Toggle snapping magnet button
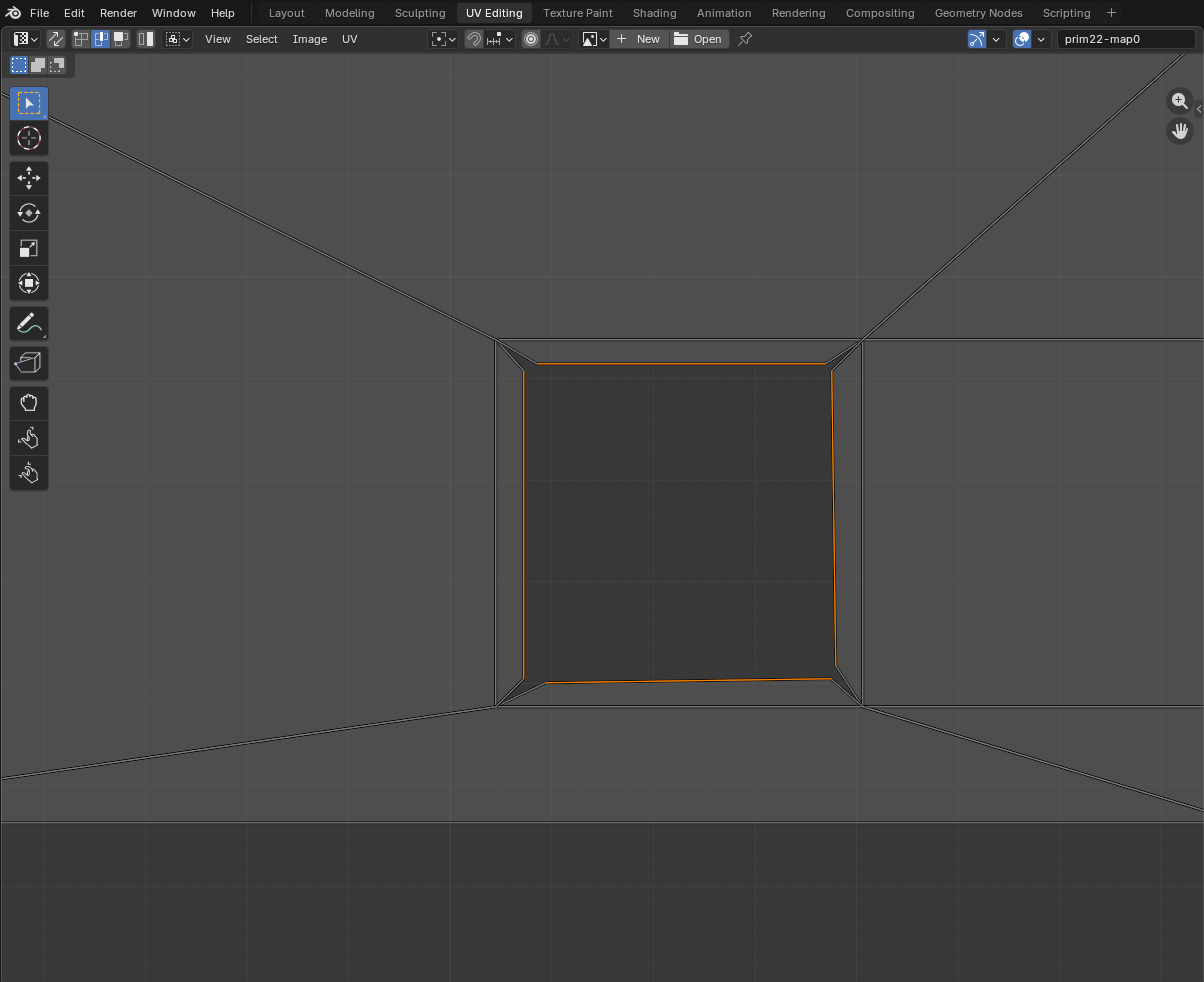The width and height of the screenshot is (1204, 982). coord(474,39)
